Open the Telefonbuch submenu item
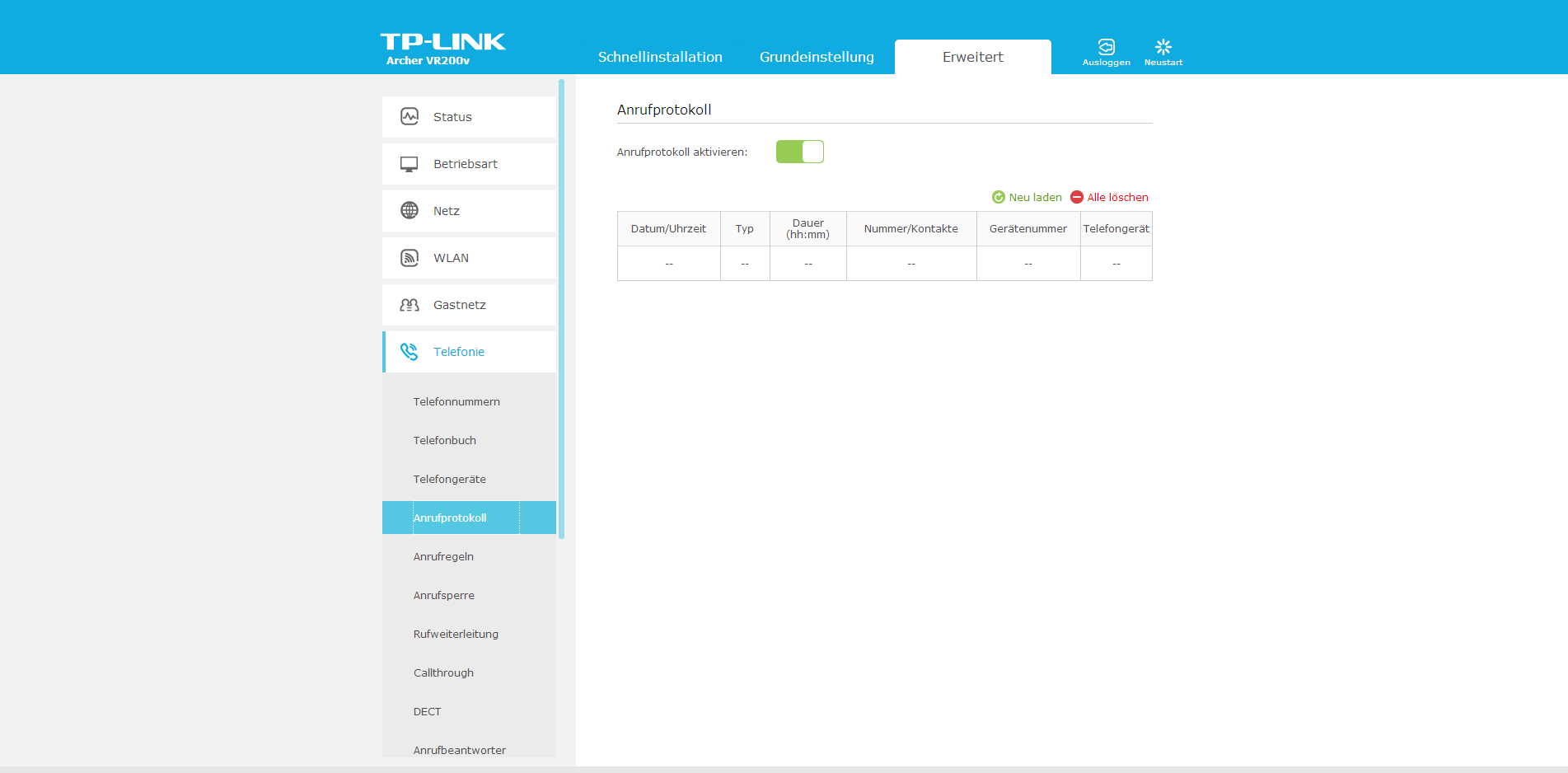This screenshot has height=773, width=1568. click(445, 440)
